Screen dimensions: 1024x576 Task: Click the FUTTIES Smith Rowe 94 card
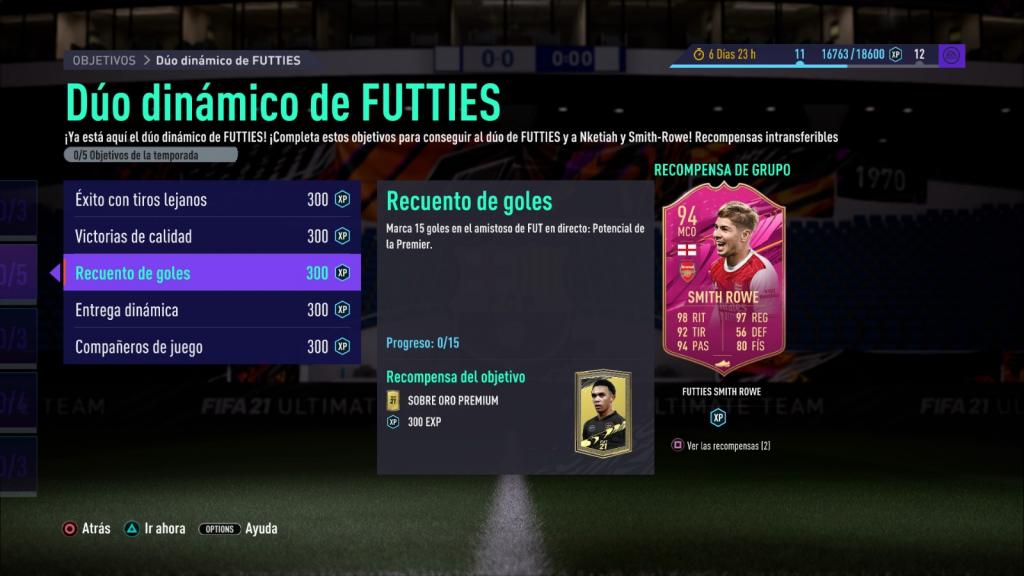[724, 279]
